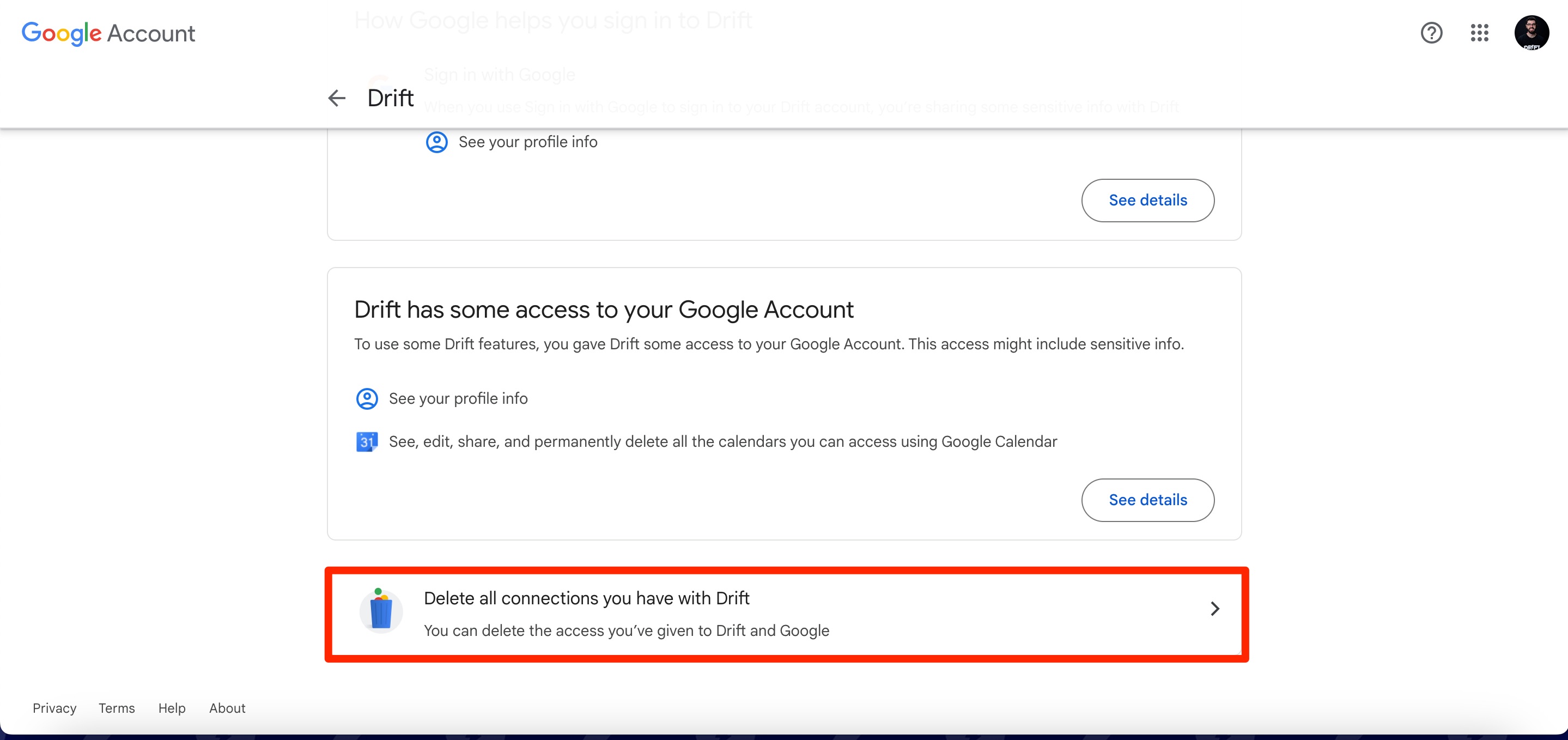
Task: Click See details in the sign-in card
Action: pos(1147,201)
